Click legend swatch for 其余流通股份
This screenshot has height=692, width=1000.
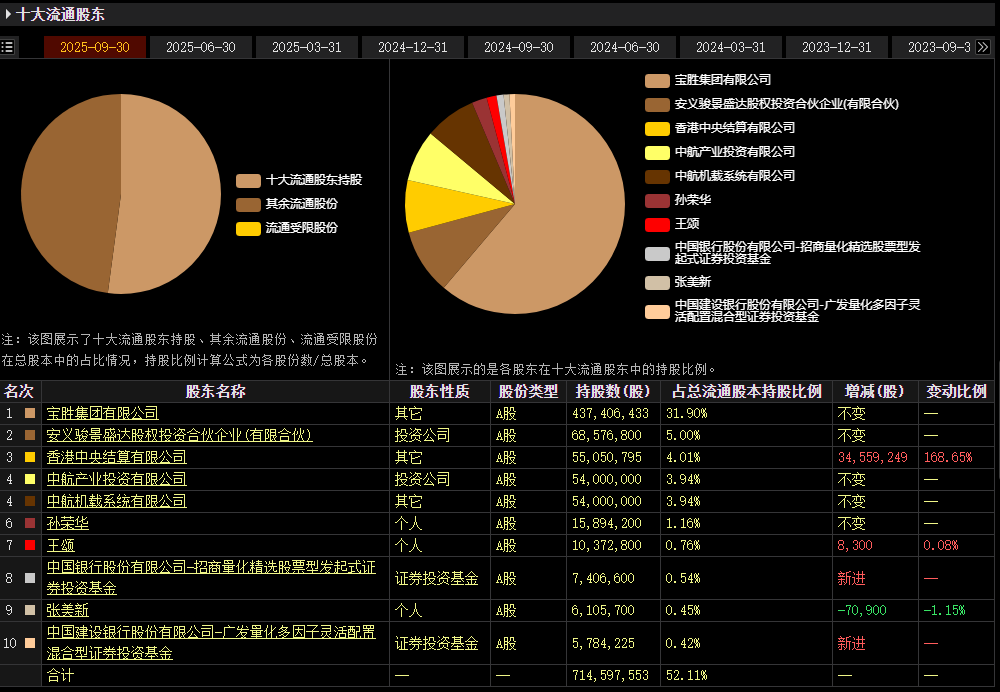pos(248,205)
